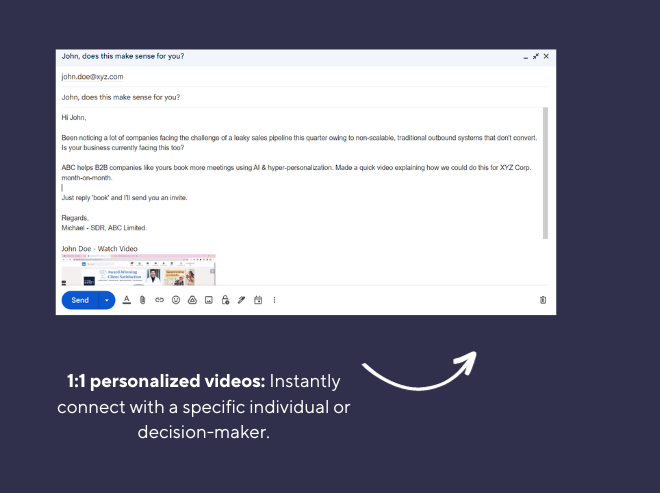This screenshot has height=493, width=660.
Task: Open the John Doe - Watch Video link
Action: tap(99, 249)
